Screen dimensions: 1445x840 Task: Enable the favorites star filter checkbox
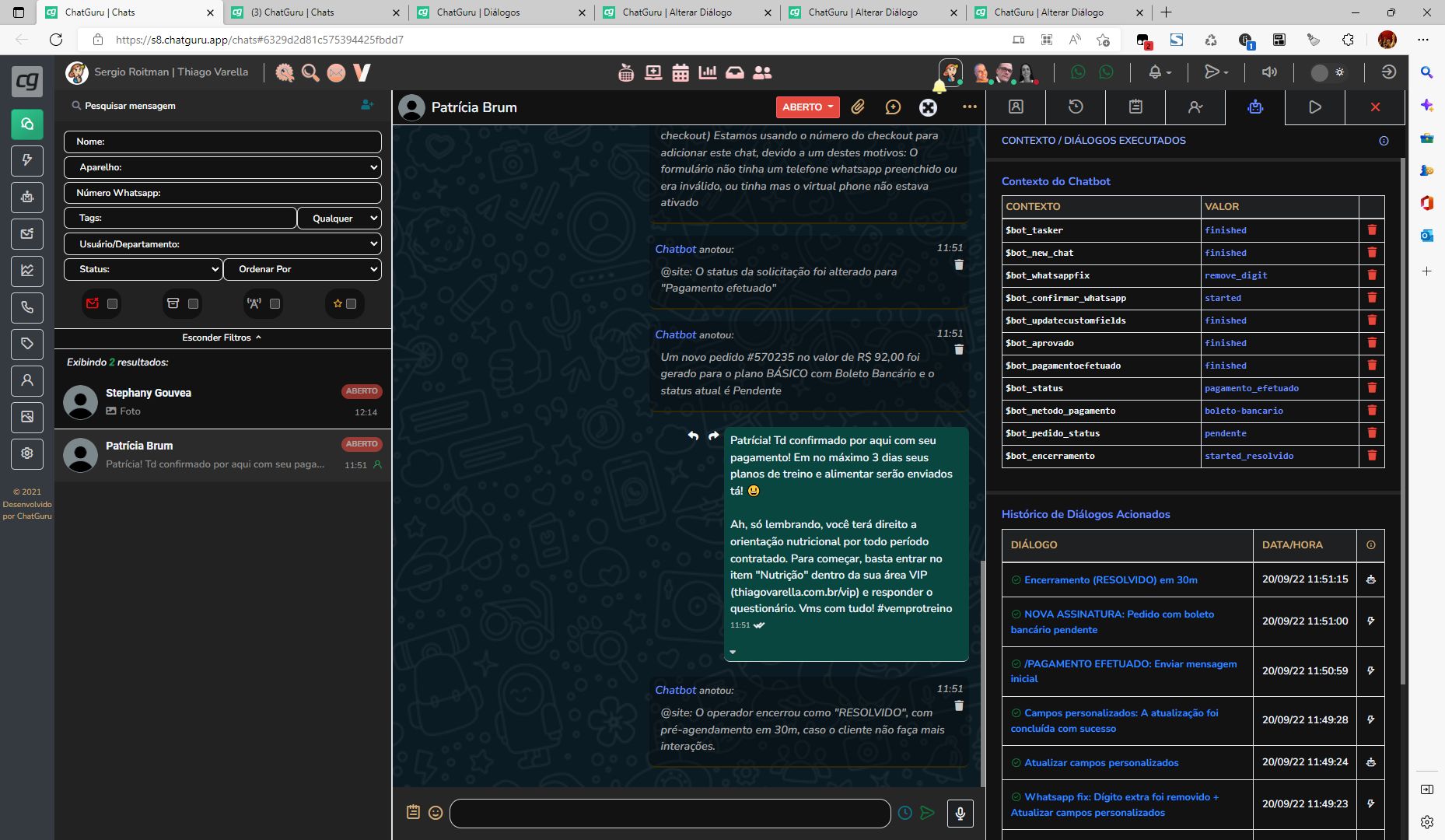click(352, 304)
